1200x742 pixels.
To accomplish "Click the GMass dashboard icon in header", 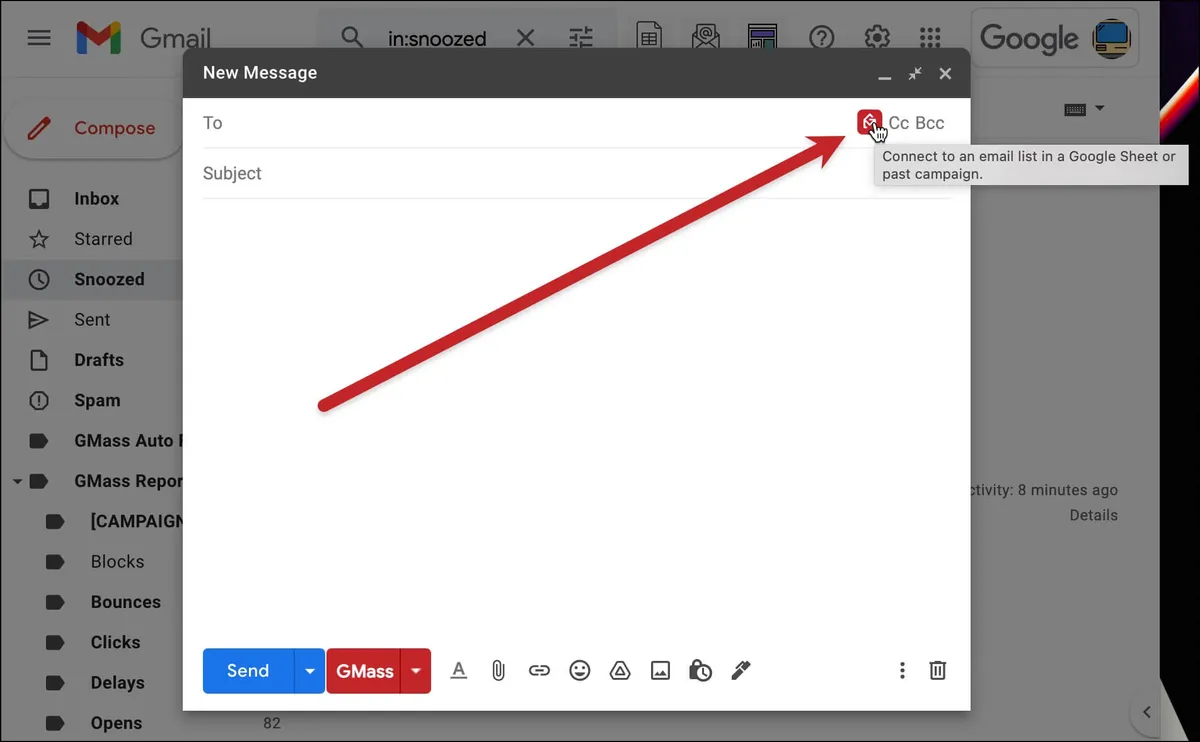I will pos(763,38).
